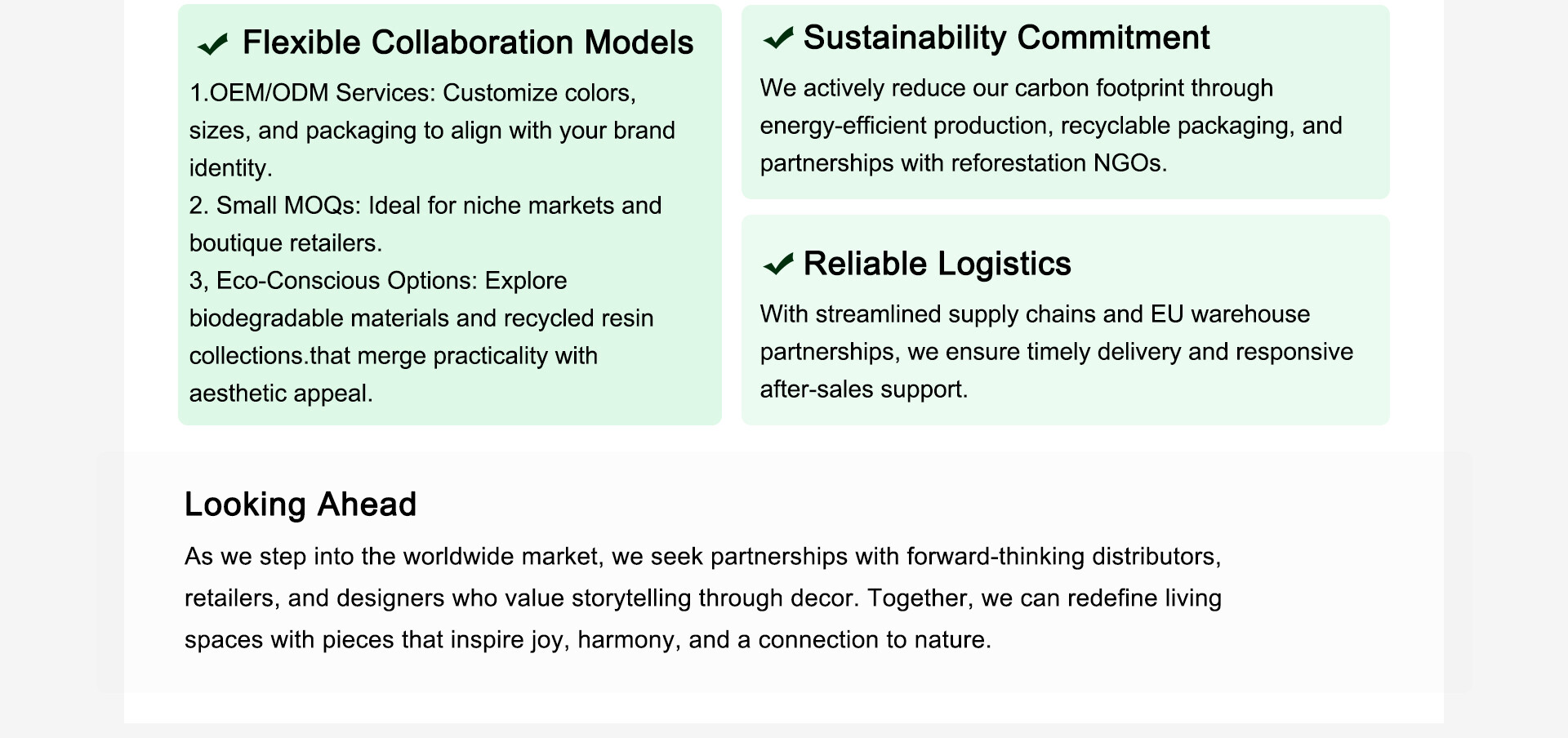Click the Sustainability Commitment heading
Screen dimensions: 1568x738
point(1005,38)
